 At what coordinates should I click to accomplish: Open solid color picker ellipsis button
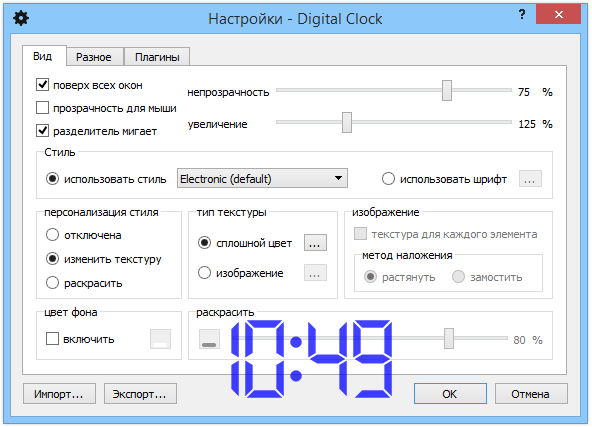coord(315,243)
